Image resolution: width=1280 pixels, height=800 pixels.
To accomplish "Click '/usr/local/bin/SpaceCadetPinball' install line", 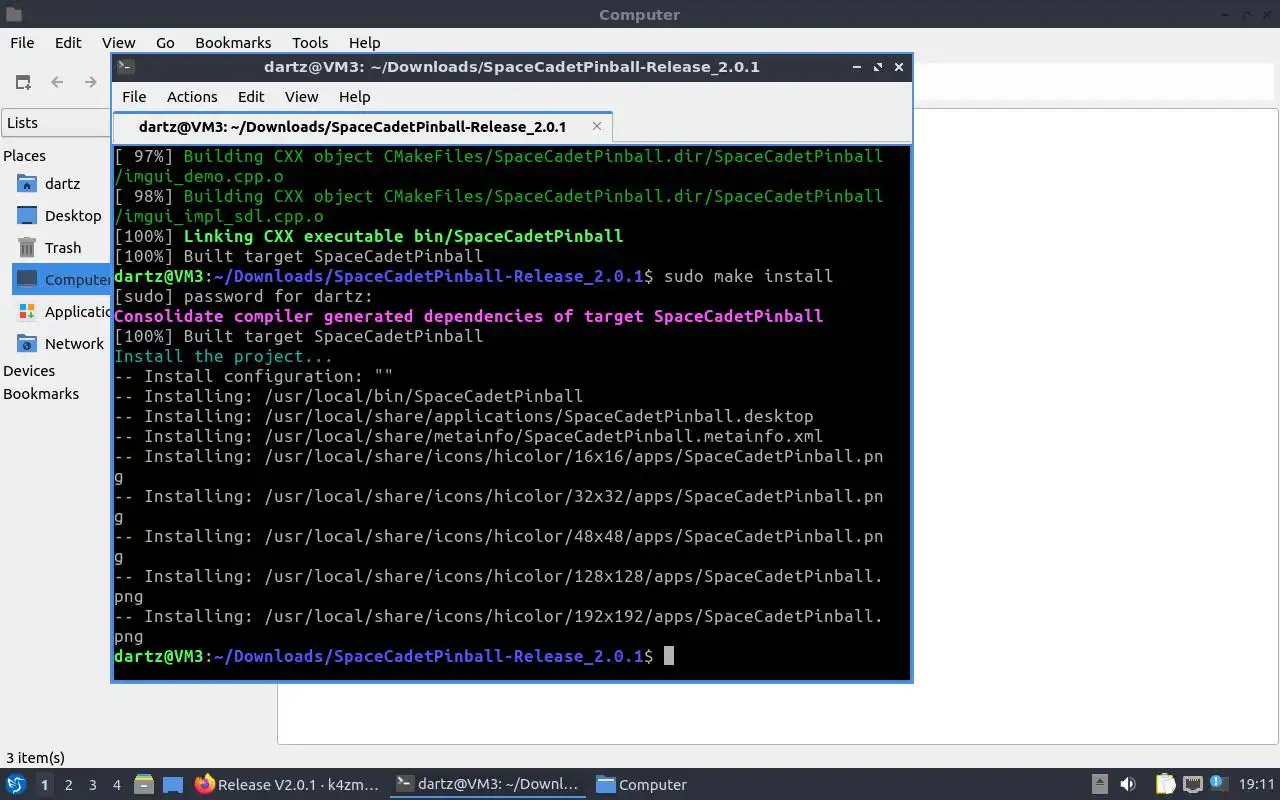I will point(348,396).
